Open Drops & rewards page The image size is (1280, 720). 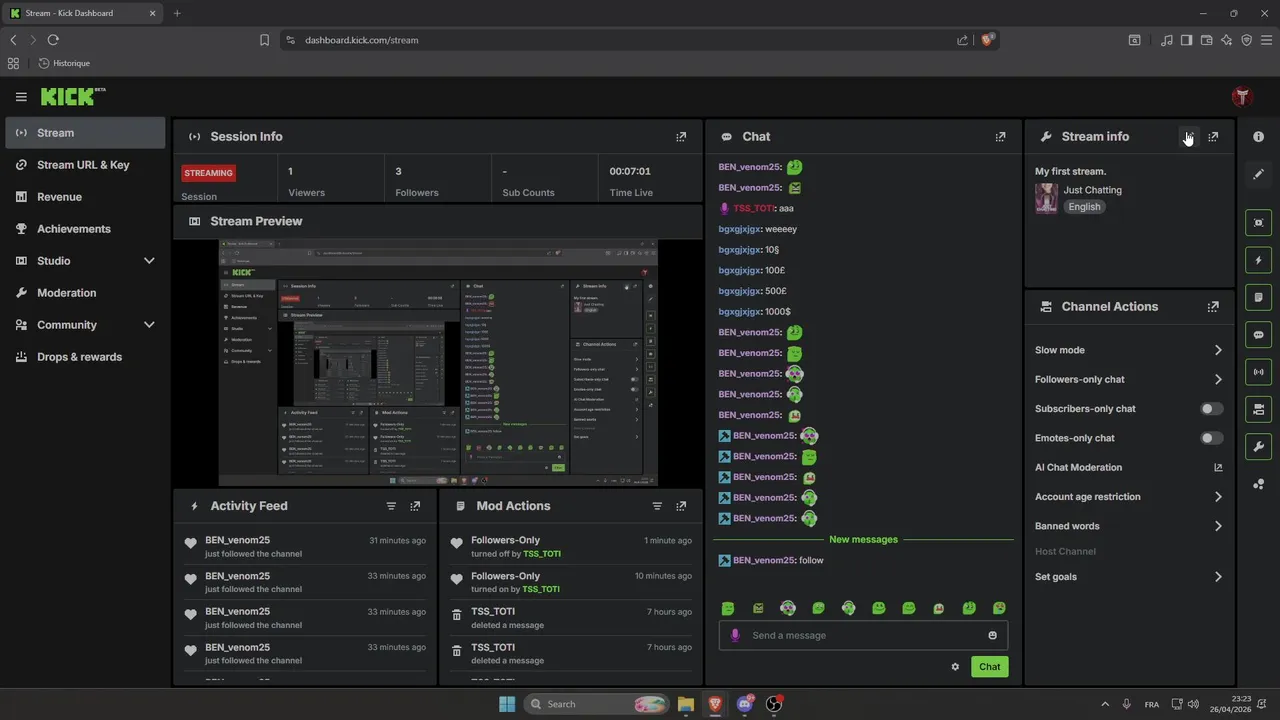pos(85,357)
